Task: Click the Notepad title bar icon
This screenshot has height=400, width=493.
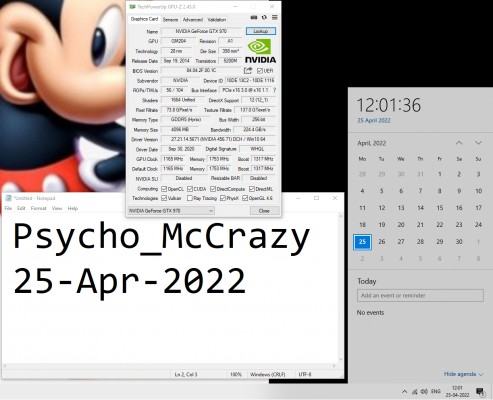Action: point(9,198)
